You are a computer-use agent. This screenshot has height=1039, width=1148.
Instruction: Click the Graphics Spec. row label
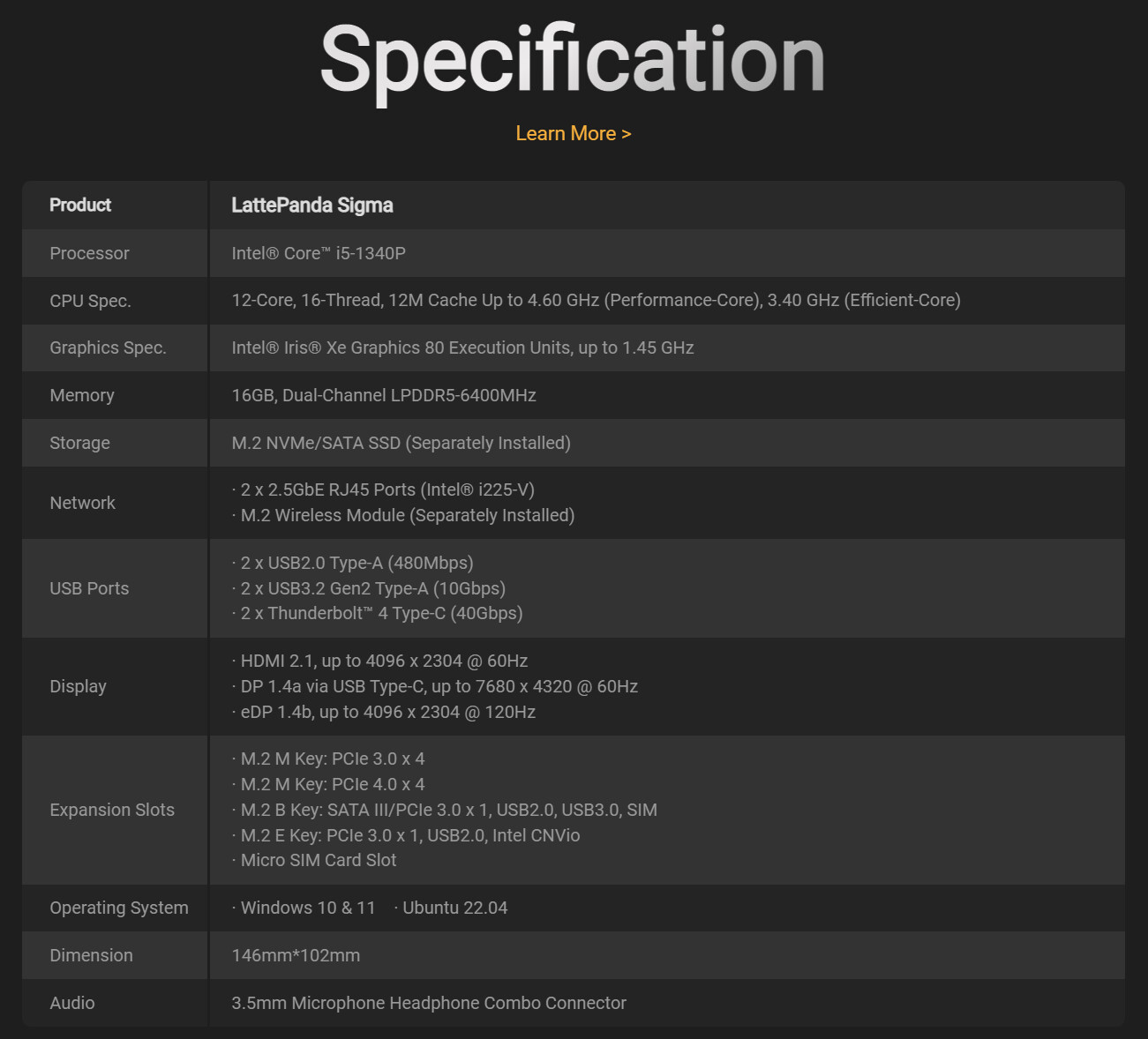[108, 348]
